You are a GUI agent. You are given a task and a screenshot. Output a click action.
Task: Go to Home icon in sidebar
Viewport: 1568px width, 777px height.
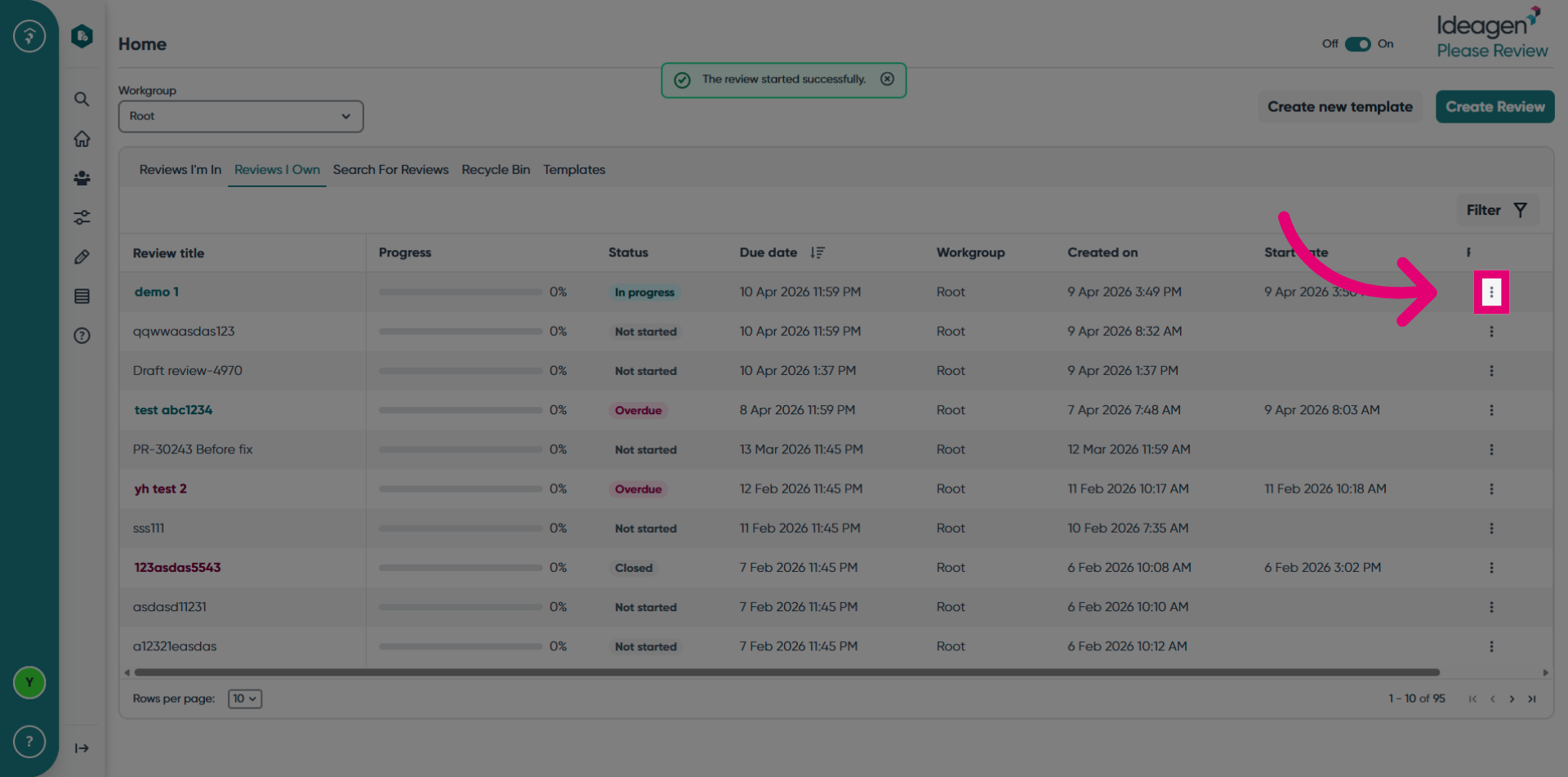point(82,139)
